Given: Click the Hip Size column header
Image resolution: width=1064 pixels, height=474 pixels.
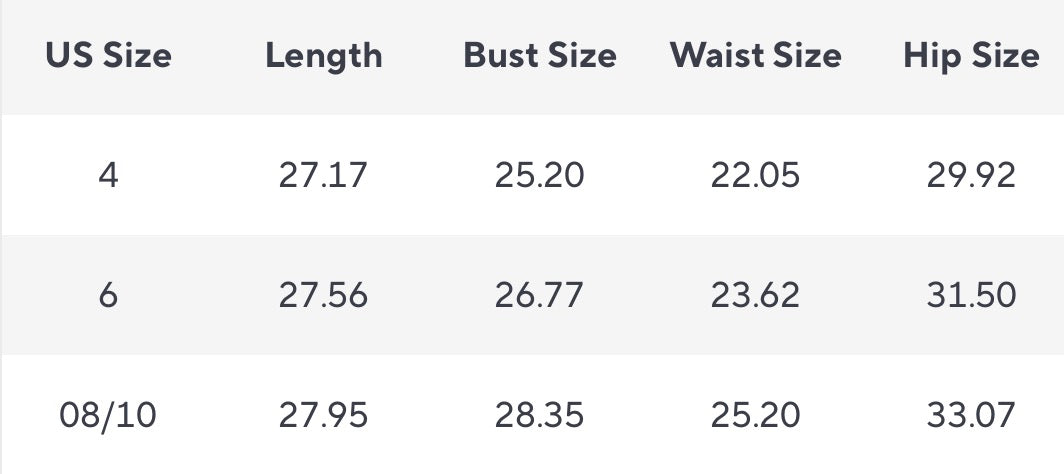Looking at the screenshot, I should pos(971,55).
